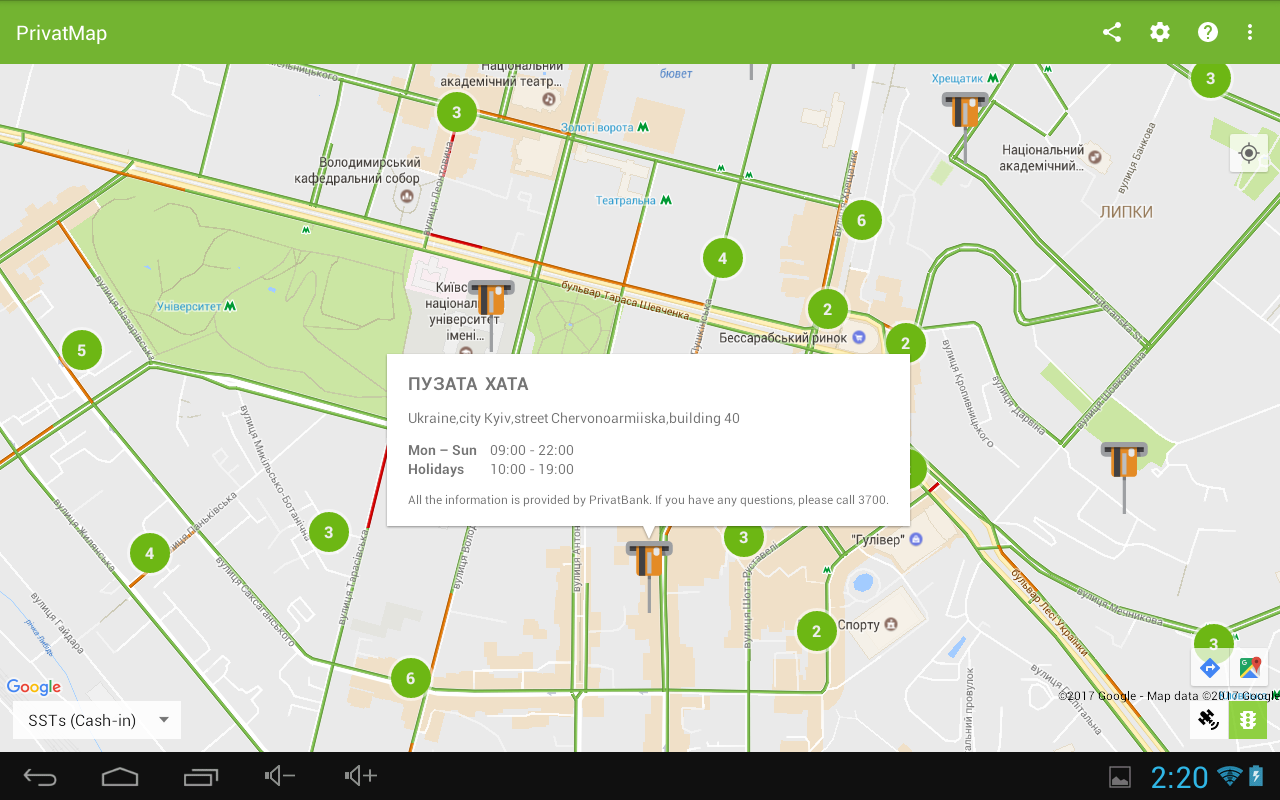Expand the SSTs (Cash-in) dropdown
The height and width of the screenshot is (800, 1280).
(97, 720)
